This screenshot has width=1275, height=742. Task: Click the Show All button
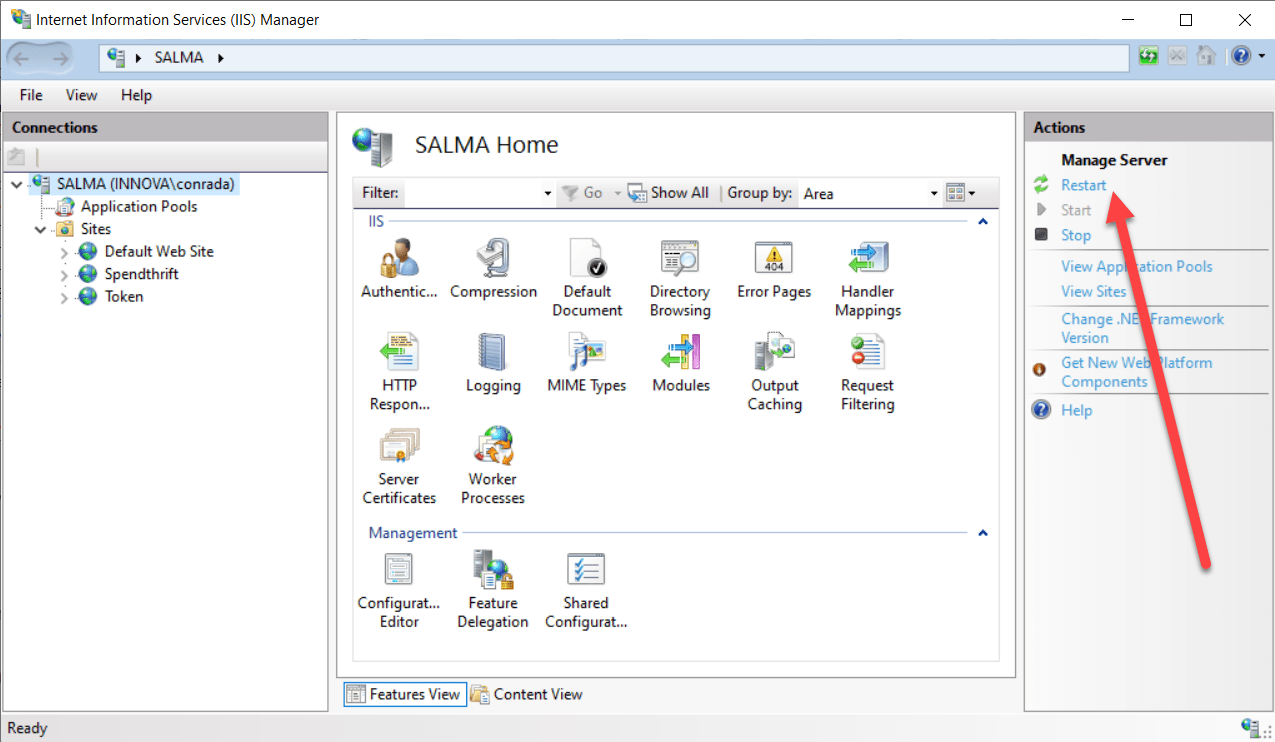point(669,193)
